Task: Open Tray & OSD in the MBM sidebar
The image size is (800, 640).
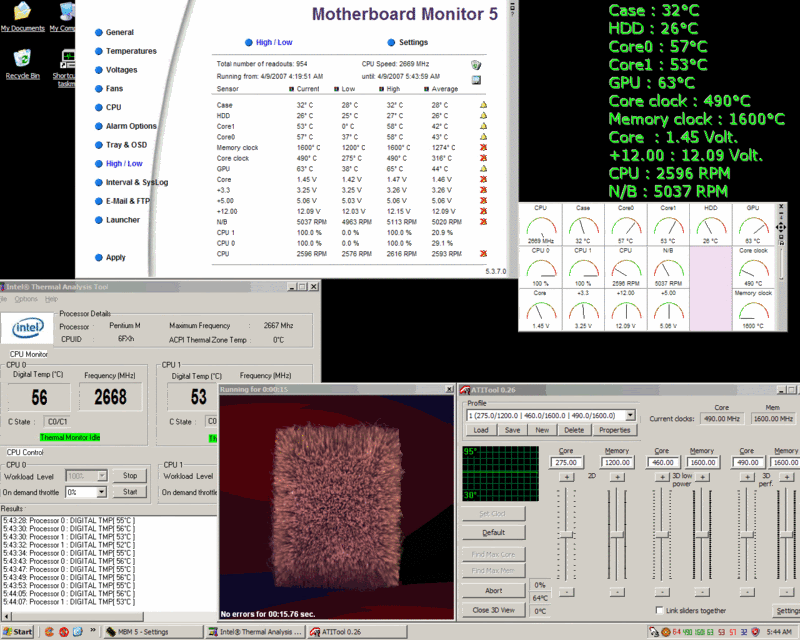Action: click(127, 145)
